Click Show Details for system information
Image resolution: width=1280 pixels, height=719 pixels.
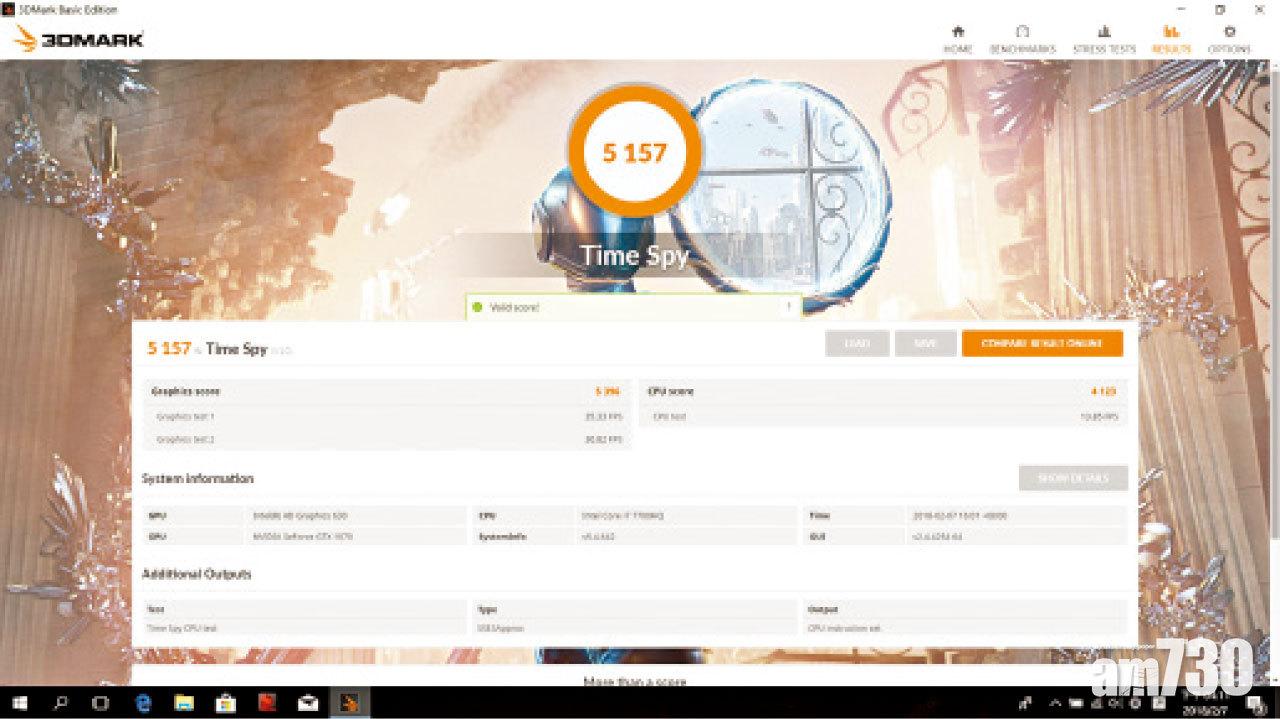pyautogui.click(x=1072, y=478)
